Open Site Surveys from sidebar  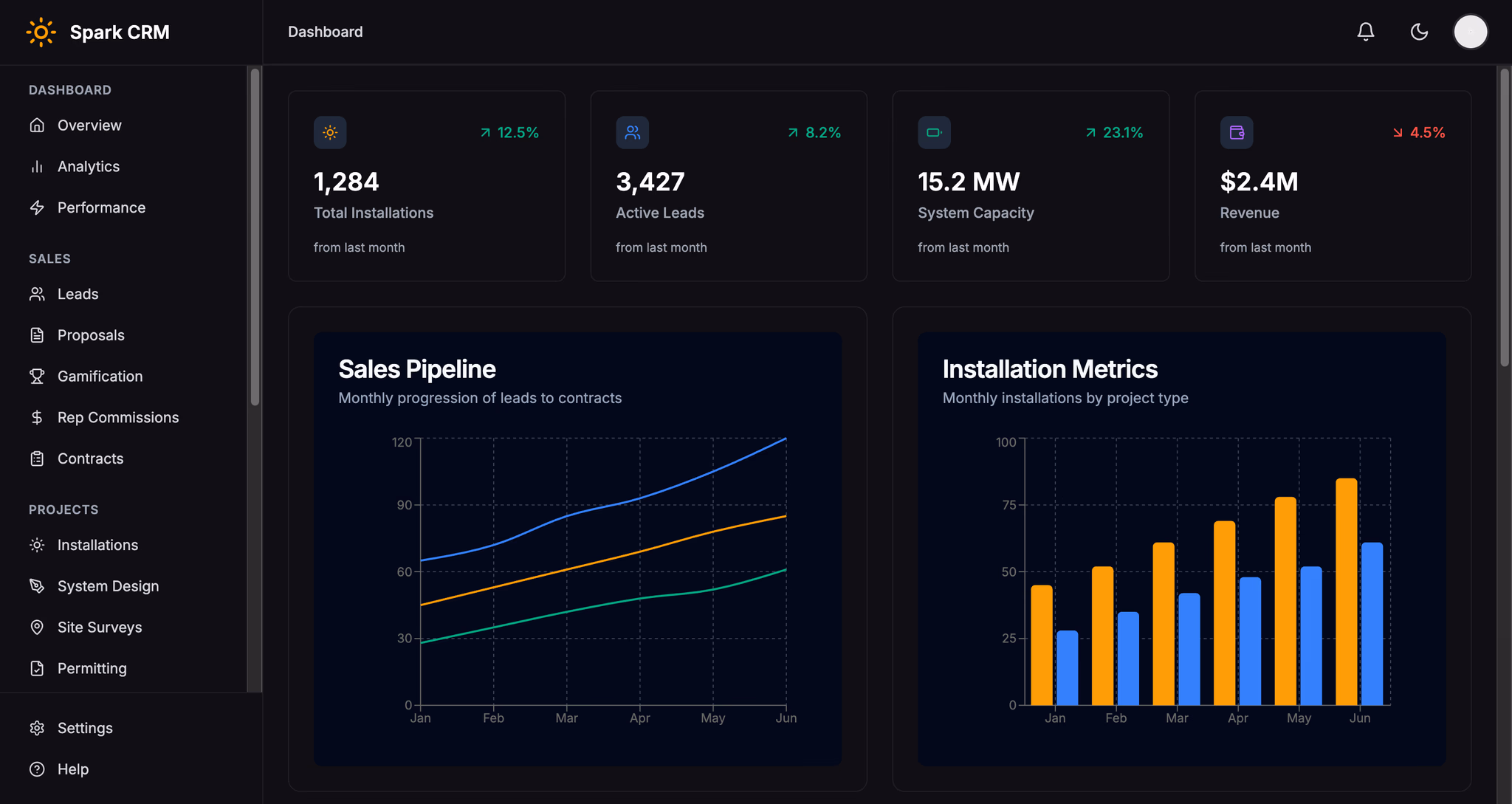pyautogui.click(x=100, y=628)
